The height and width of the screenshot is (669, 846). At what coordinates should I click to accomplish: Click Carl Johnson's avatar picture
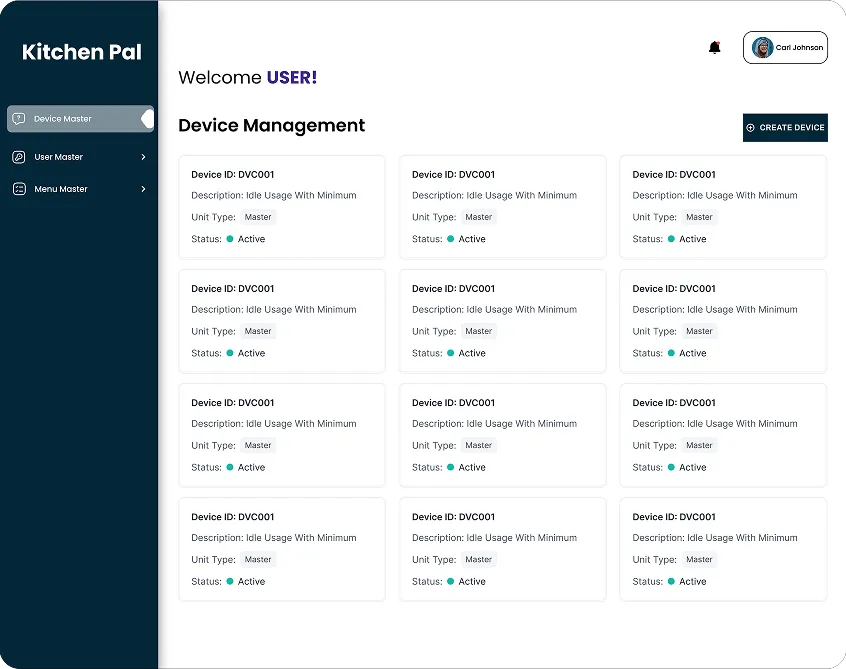pyautogui.click(x=762, y=48)
